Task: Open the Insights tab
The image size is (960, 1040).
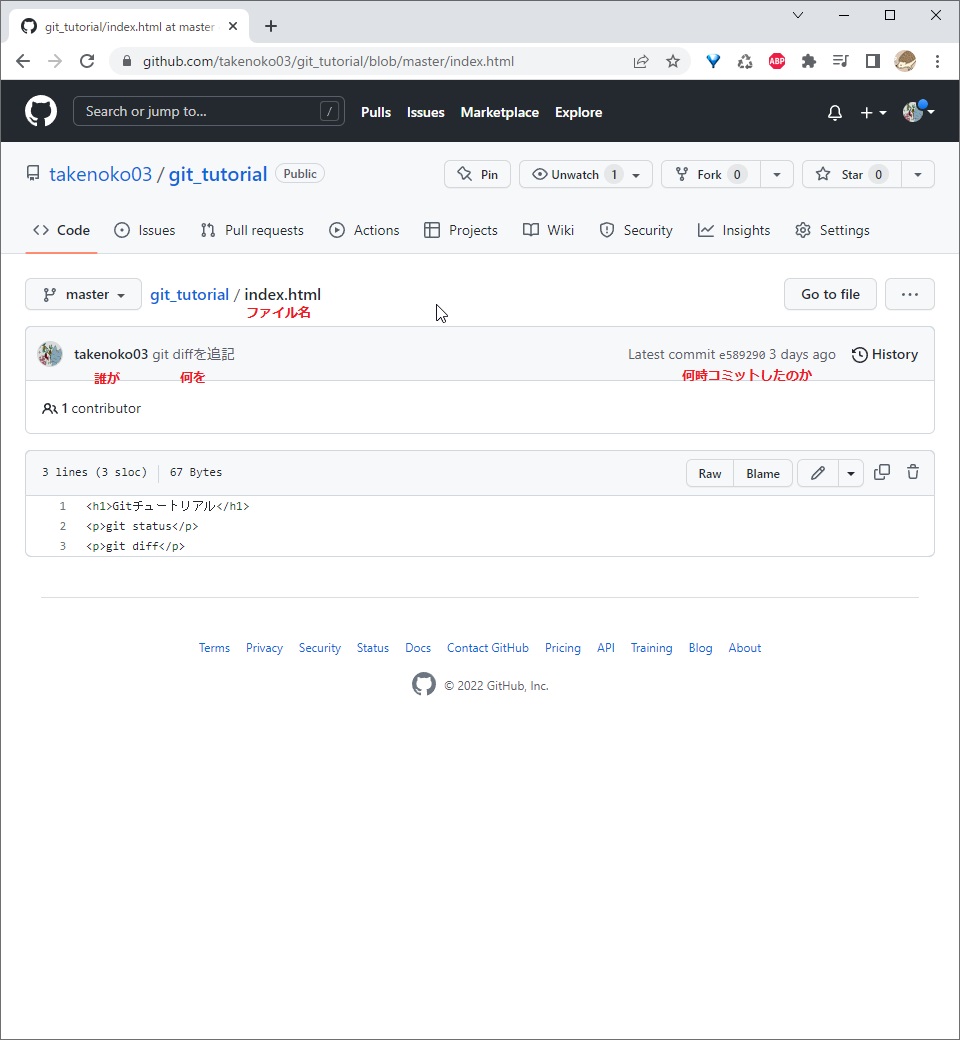Action: (734, 230)
